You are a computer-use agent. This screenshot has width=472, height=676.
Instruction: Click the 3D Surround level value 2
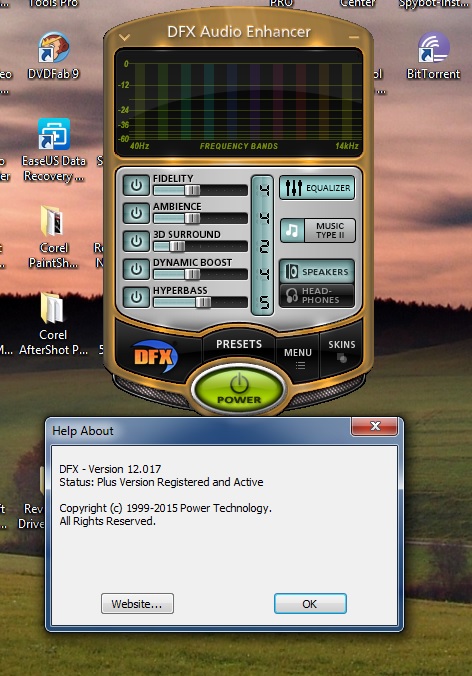[263, 246]
